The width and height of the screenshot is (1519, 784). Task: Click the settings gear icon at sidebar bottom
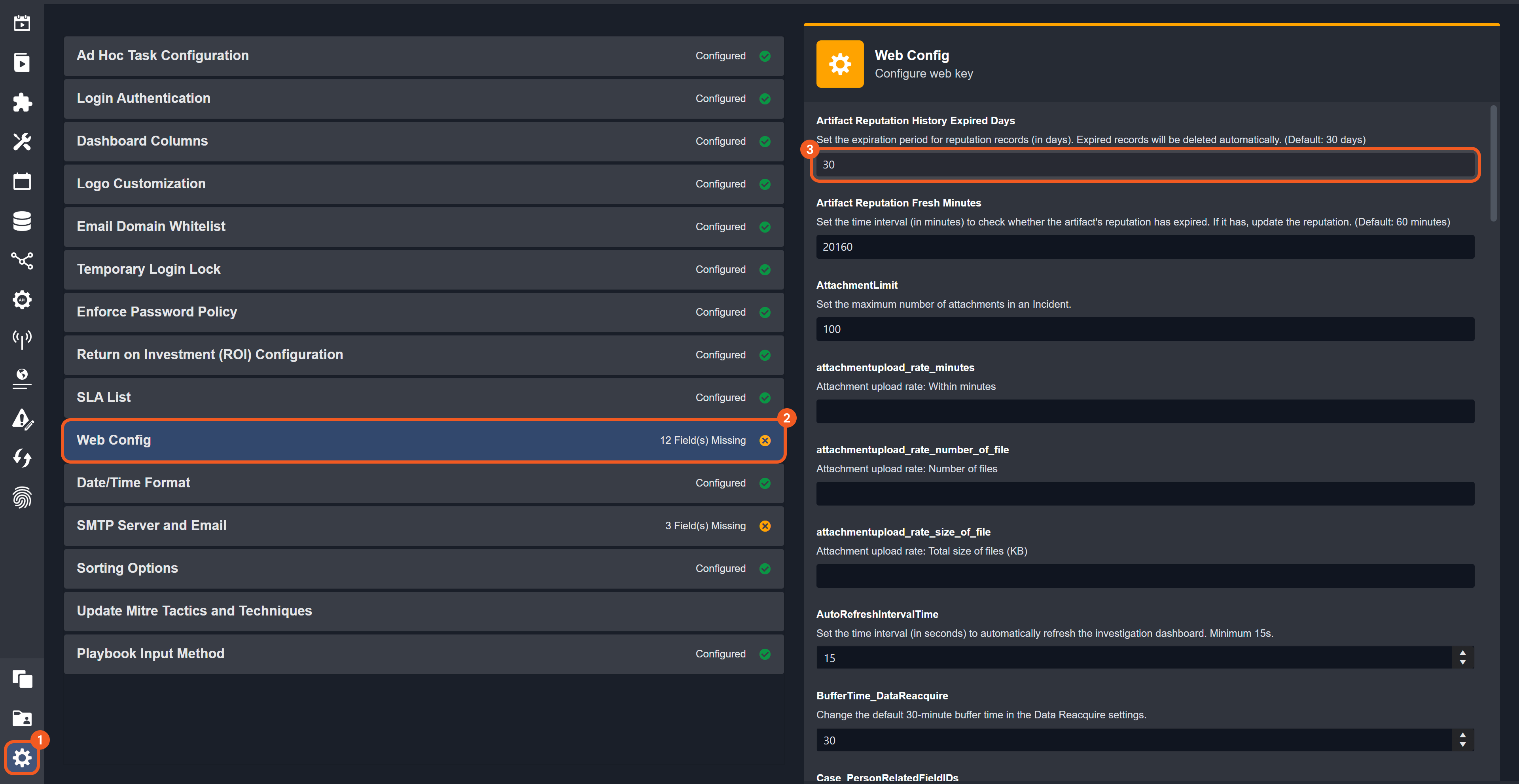(22, 757)
